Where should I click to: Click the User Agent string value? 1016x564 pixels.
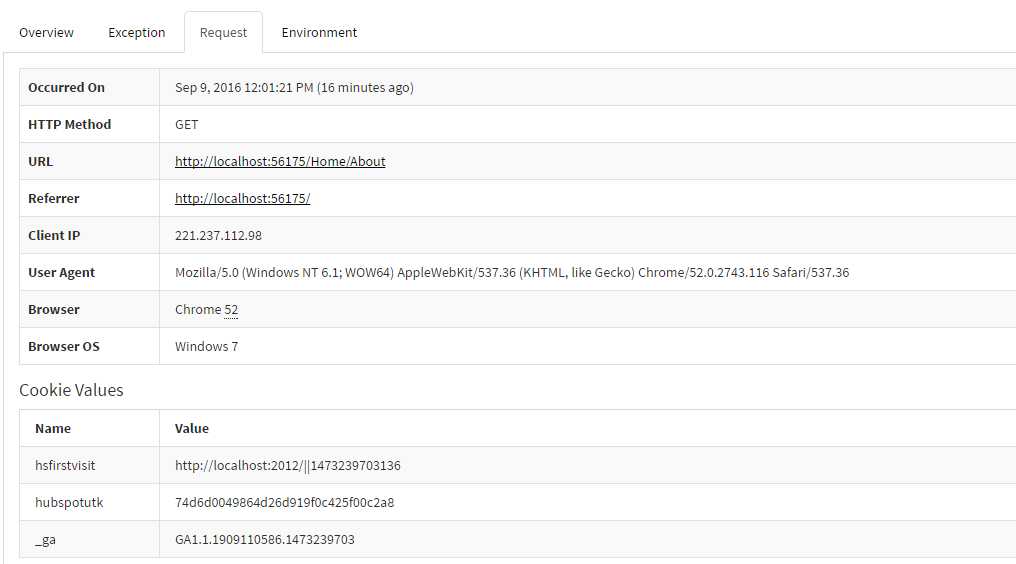click(512, 272)
